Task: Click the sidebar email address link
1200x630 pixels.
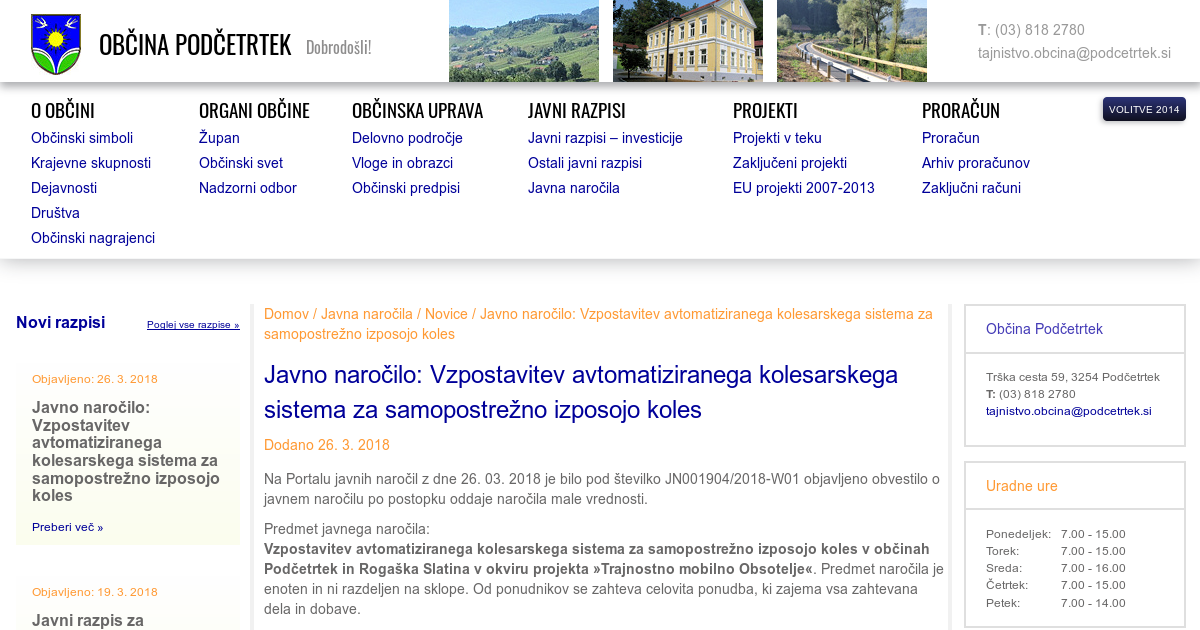Action: [1068, 411]
